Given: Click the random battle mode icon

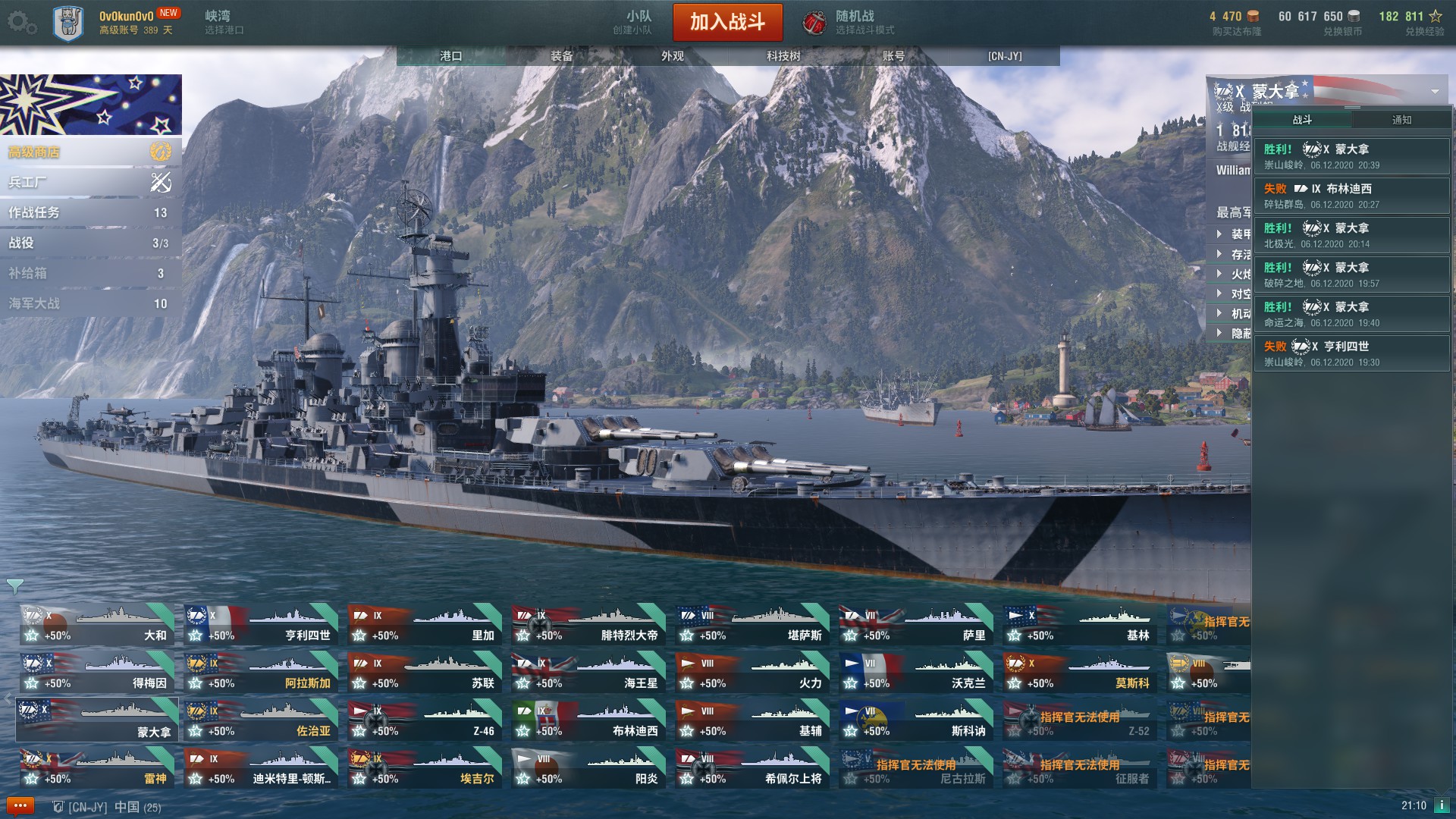Looking at the screenshot, I should (x=814, y=23).
